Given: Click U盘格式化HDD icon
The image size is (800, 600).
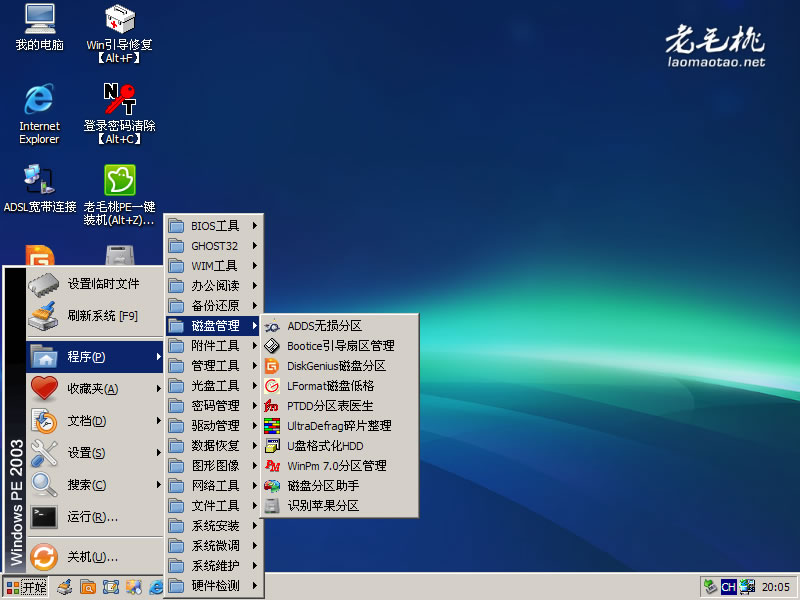Looking at the screenshot, I should [272, 446].
